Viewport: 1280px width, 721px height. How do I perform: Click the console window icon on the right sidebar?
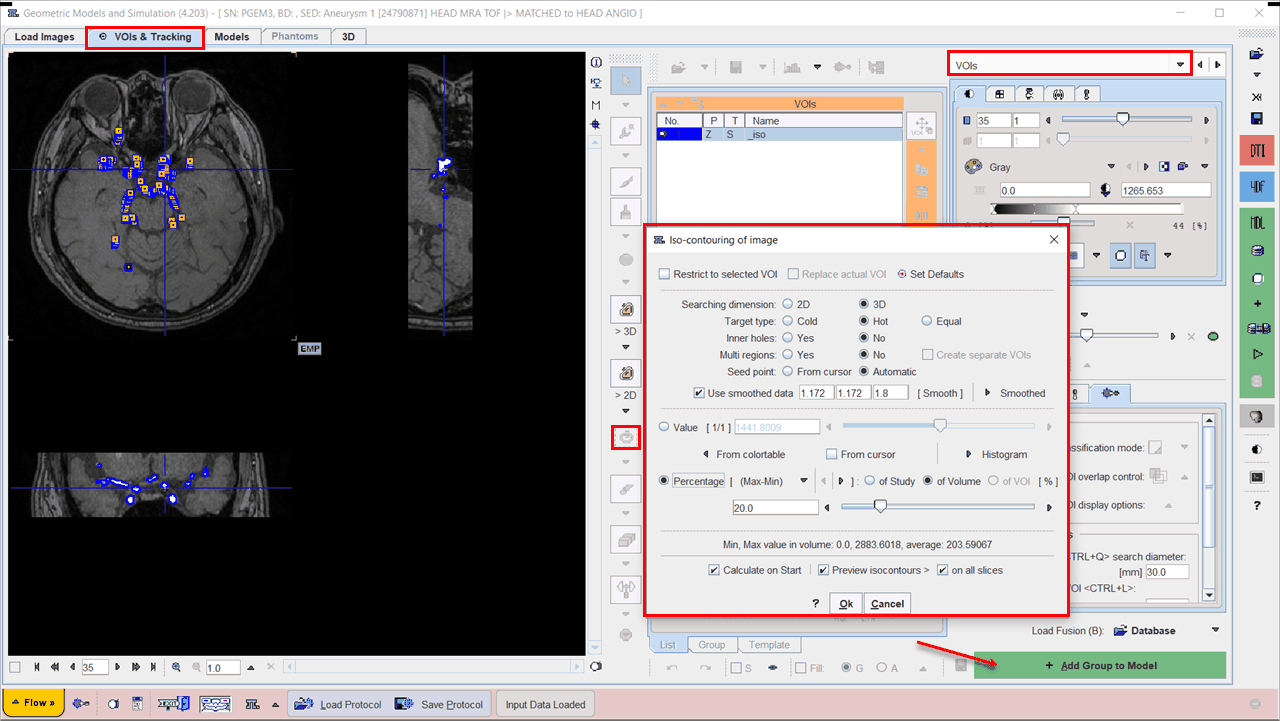[1257, 478]
